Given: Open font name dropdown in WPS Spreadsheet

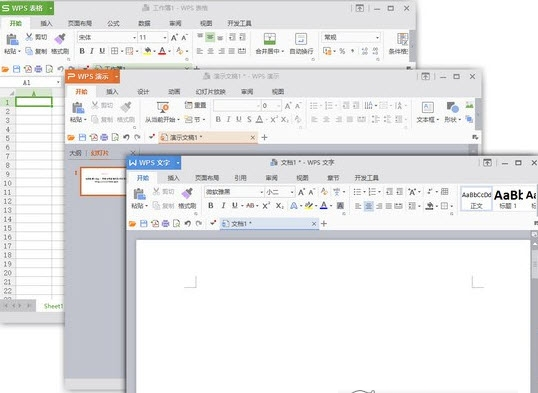Looking at the screenshot, I should (x=134, y=37).
